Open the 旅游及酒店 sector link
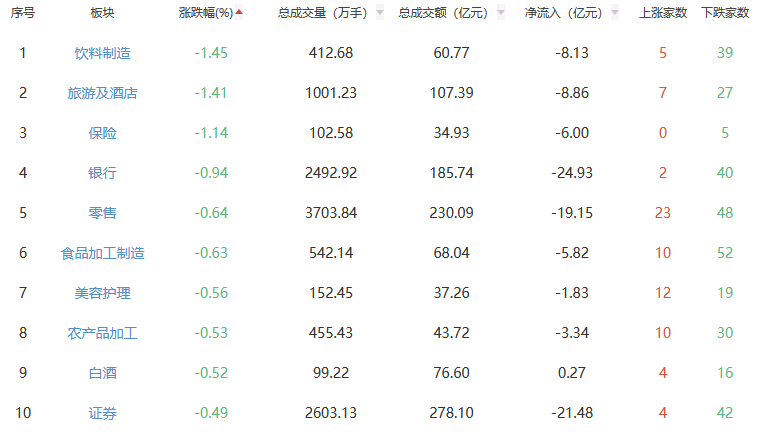The width and height of the screenshot is (762, 432). [x=102, y=92]
